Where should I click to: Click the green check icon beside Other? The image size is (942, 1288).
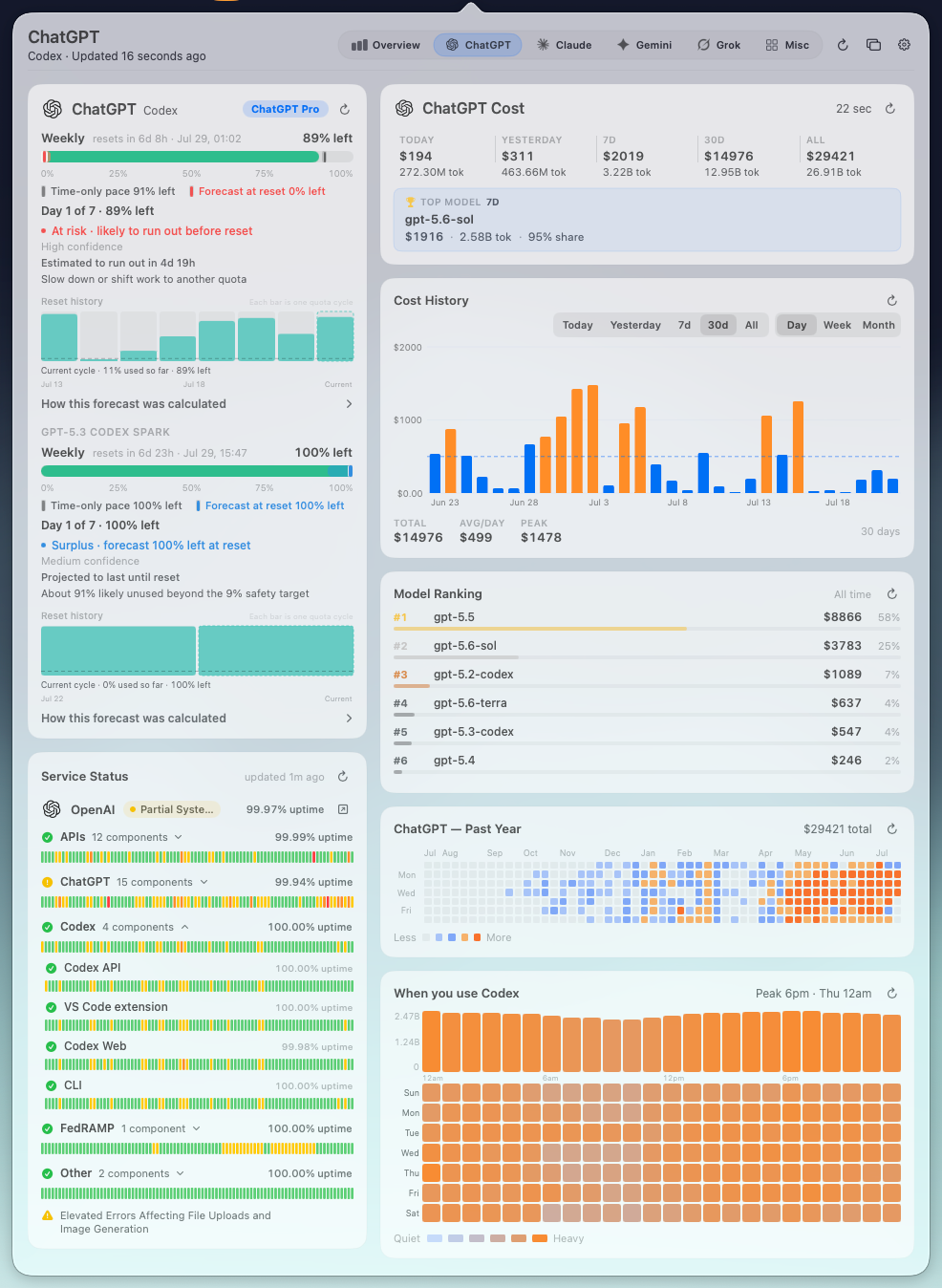click(x=47, y=1173)
